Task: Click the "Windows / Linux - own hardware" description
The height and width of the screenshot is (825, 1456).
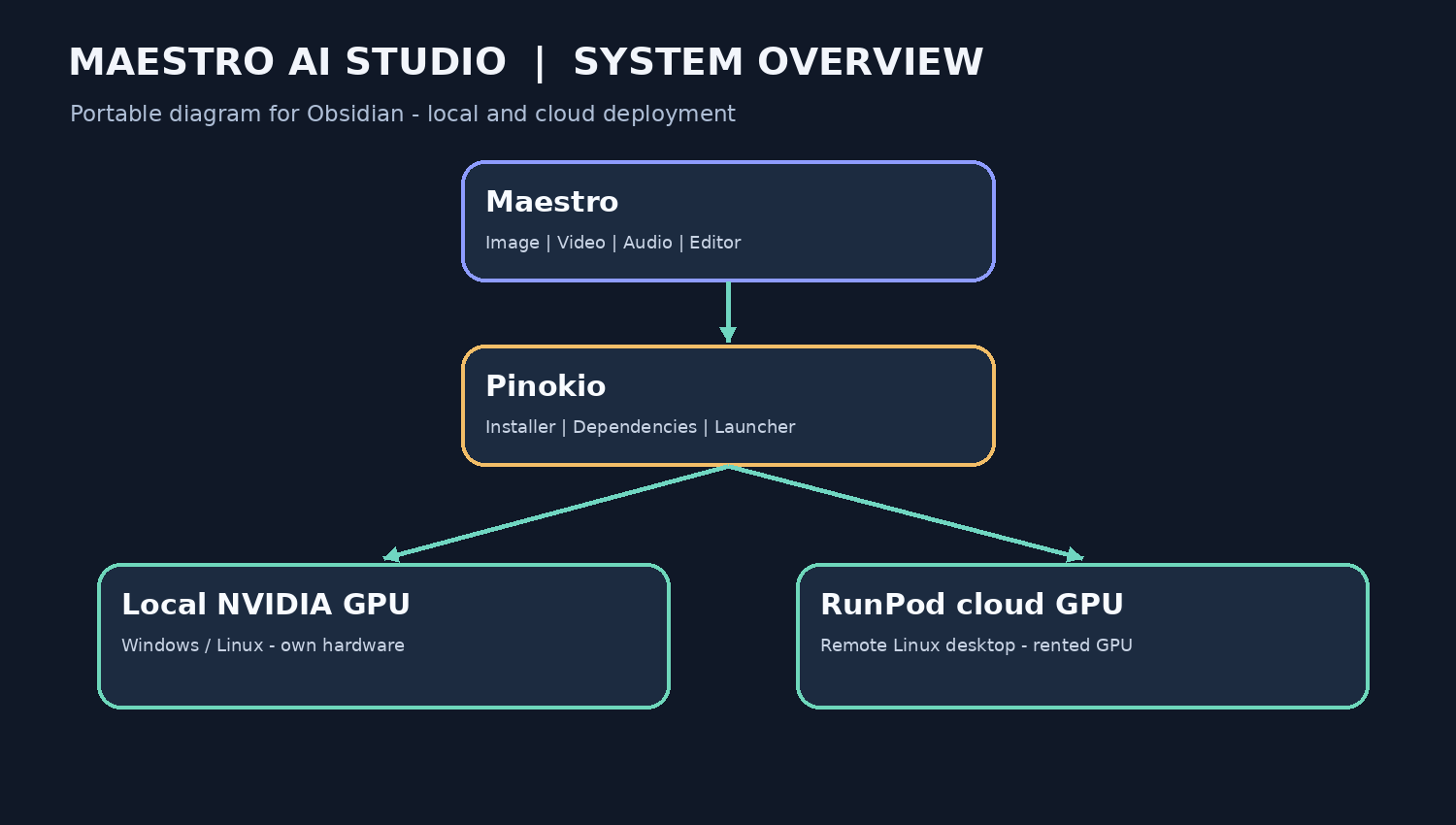Action: click(x=263, y=645)
